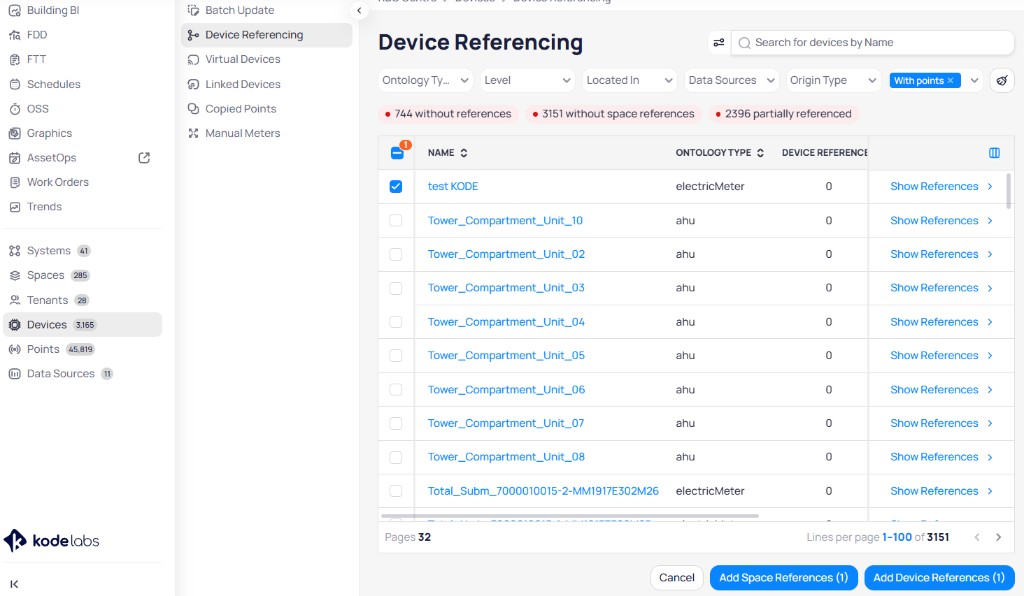Click the kodelabs logo
1024x596 pixels.
click(x=52, y=541)
